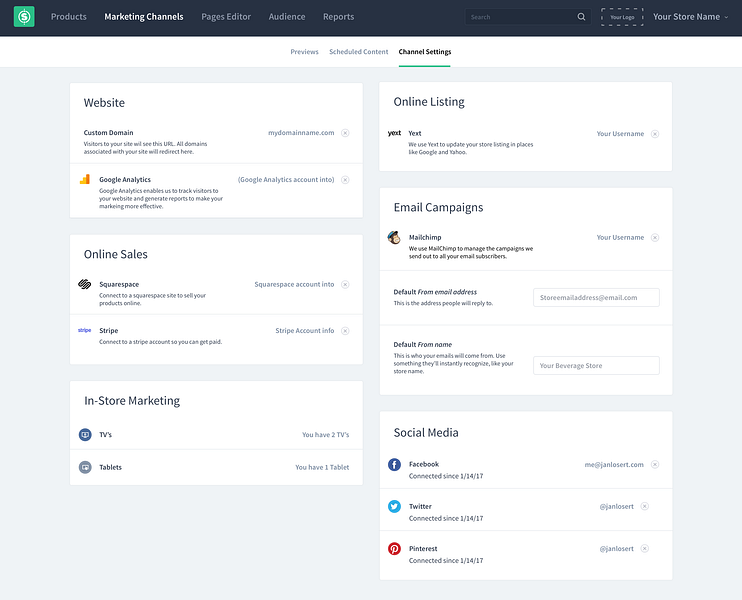Switch to the Scheduled Content tab

point(359,52)
